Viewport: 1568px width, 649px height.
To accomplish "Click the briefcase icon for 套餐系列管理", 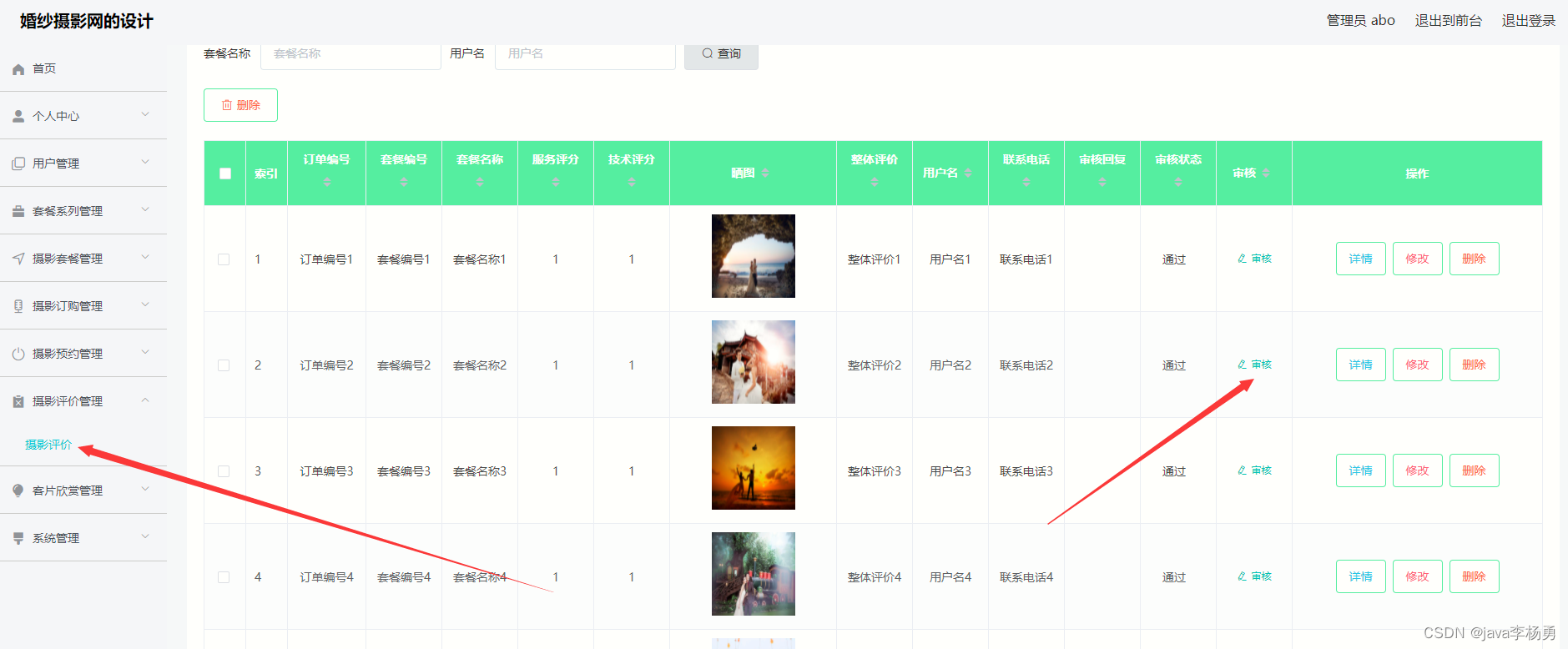I will (18, 212).
